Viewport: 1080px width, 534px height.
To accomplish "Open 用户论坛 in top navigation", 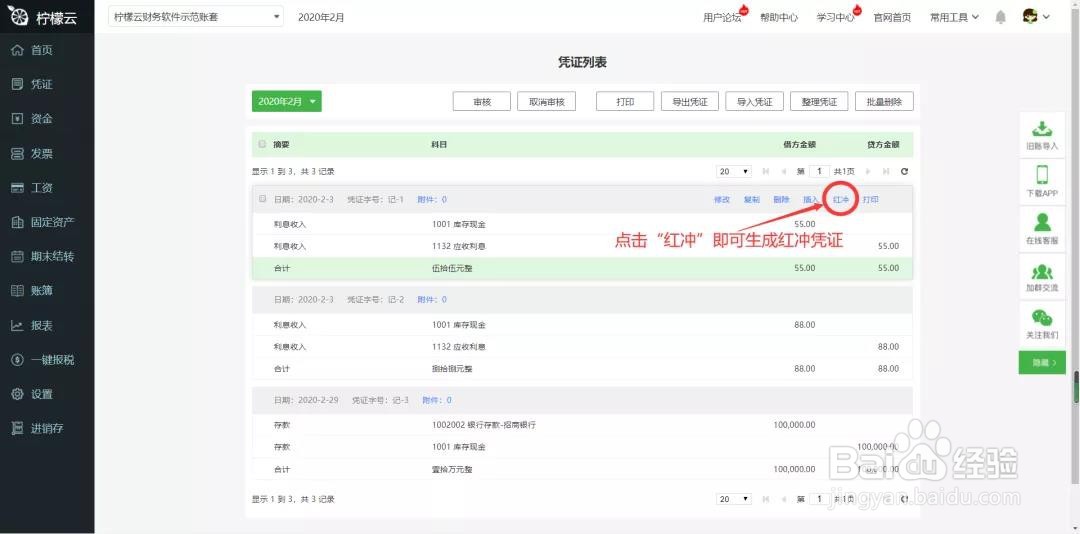I will [723, 18].
